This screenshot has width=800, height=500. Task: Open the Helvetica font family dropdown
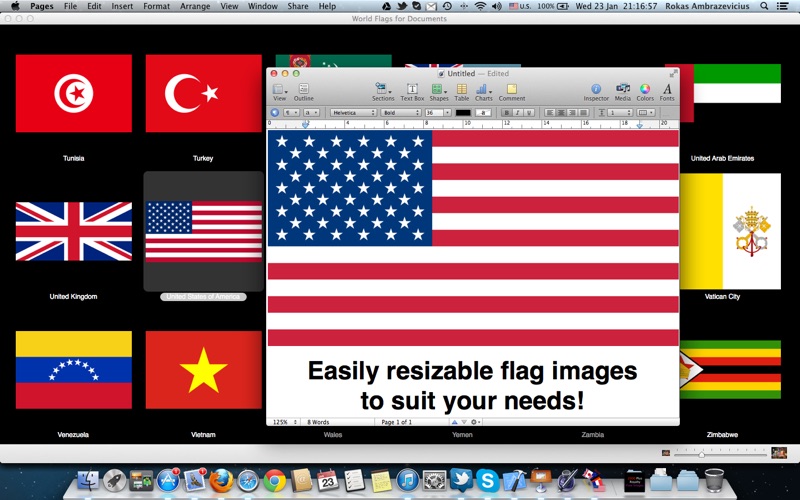click(353, 113)
